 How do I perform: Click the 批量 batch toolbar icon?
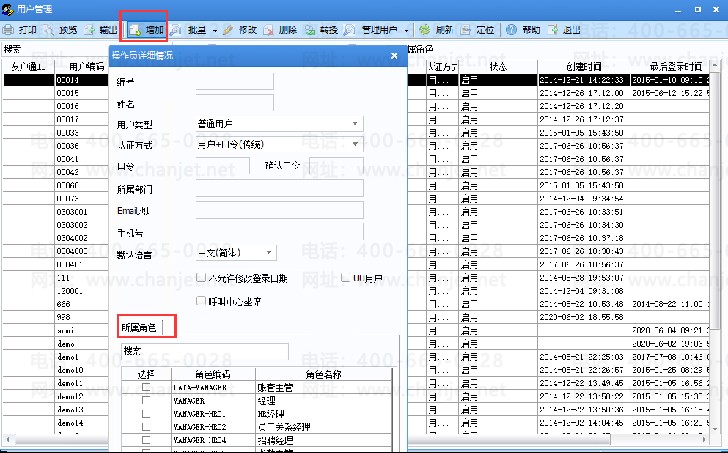click(176, 30)
